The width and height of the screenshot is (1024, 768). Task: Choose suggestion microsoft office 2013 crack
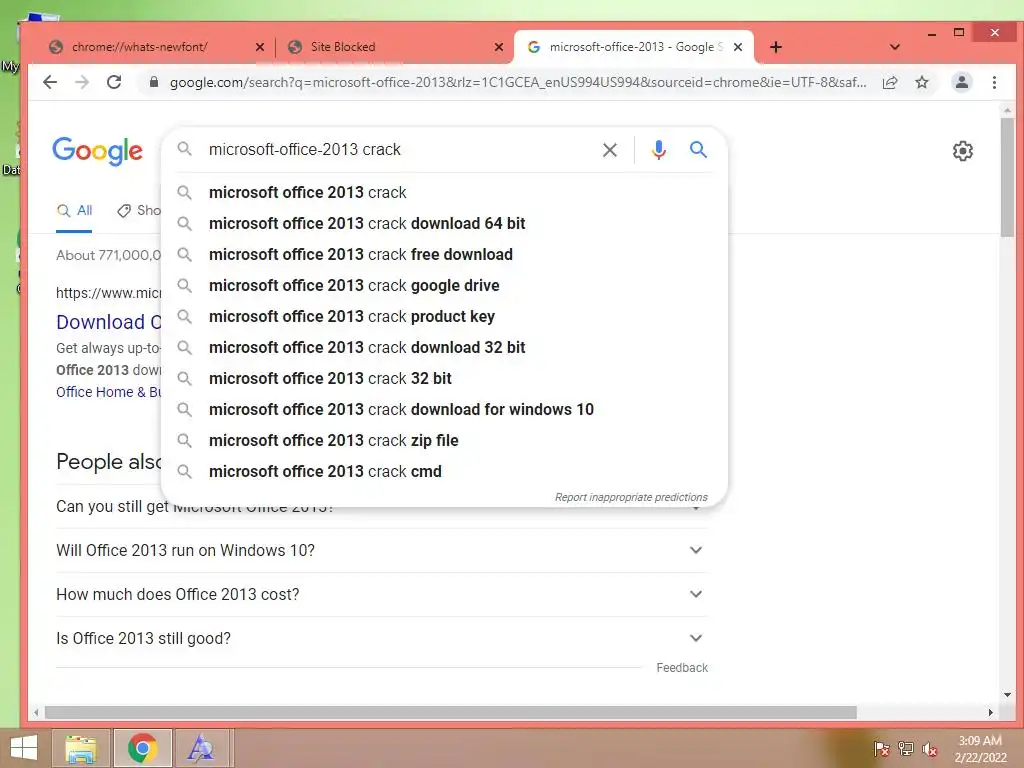coord(444,193)
